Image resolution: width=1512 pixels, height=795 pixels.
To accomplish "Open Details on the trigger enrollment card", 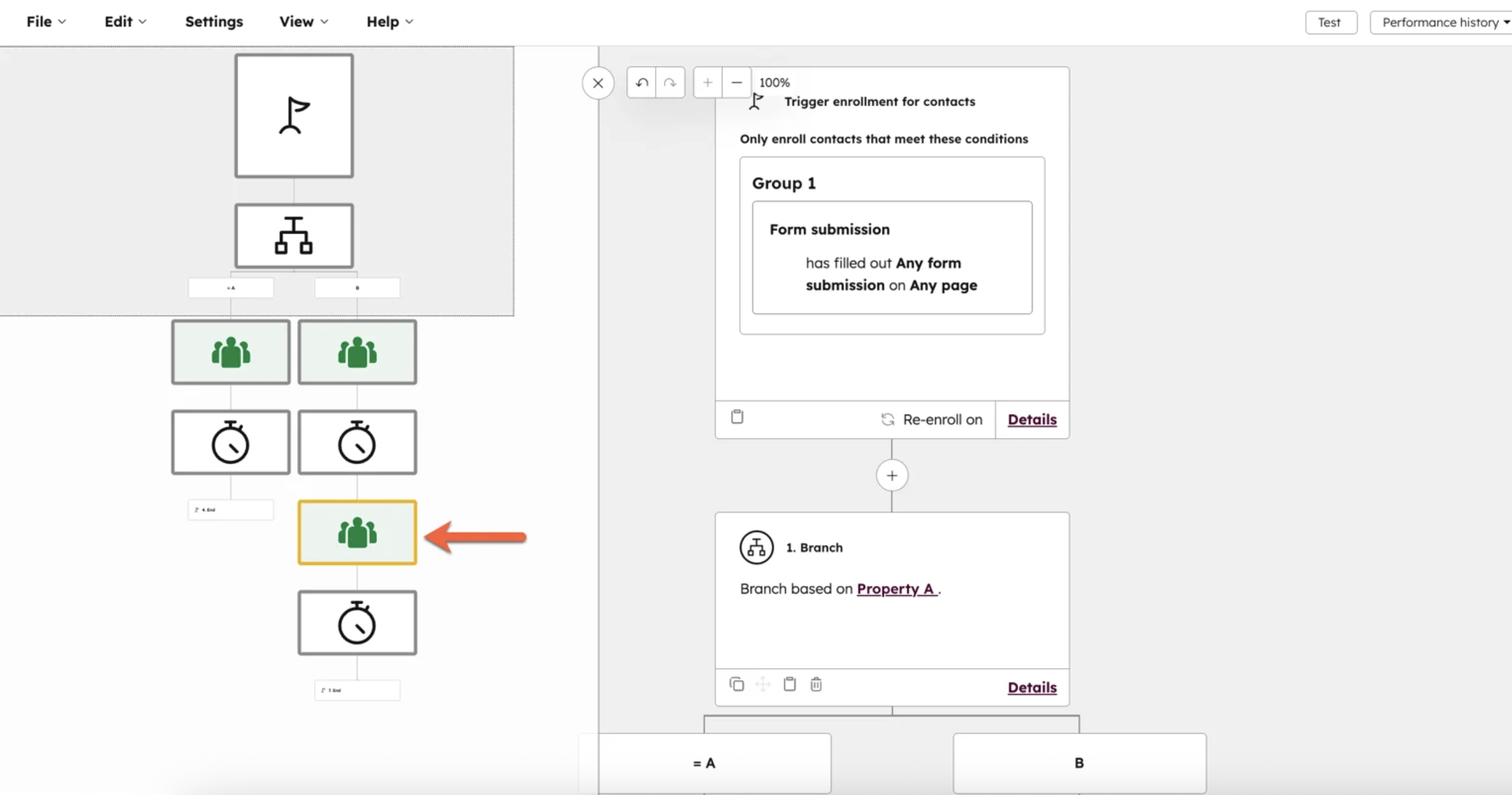I will pos(1032,420).
